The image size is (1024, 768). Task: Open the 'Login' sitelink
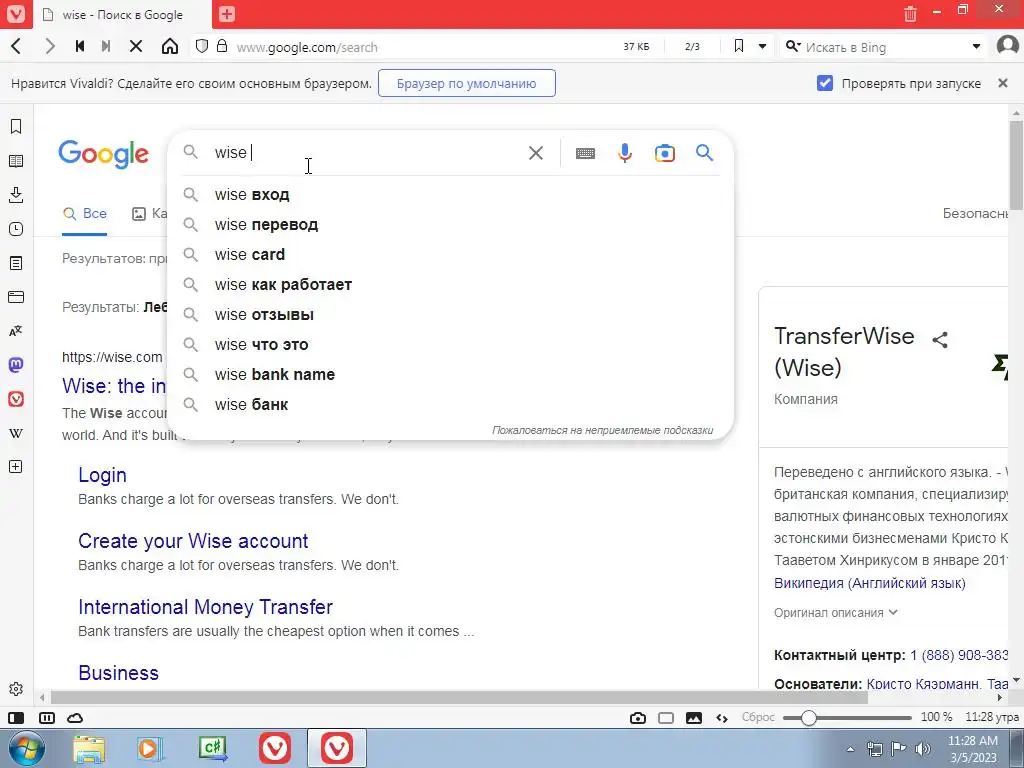(103, 475)
